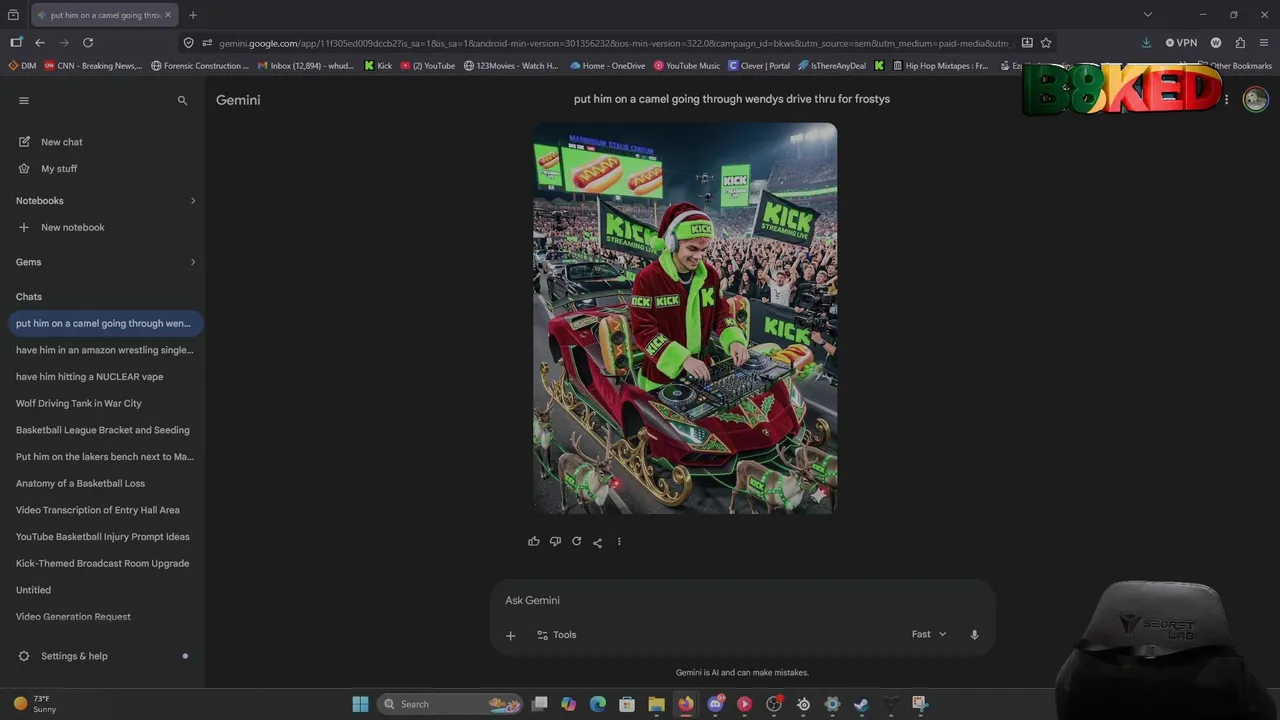
Task: Share the generated response
Action: click(x=597, y=541)
